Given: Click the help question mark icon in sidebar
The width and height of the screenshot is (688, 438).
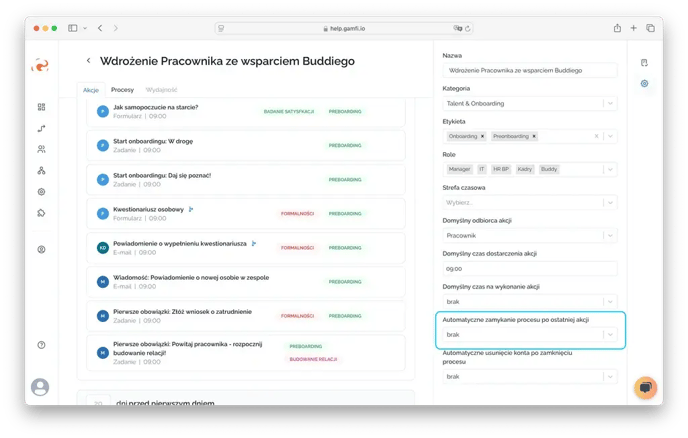Looking at the screenshot, I should tap(41, 344).
